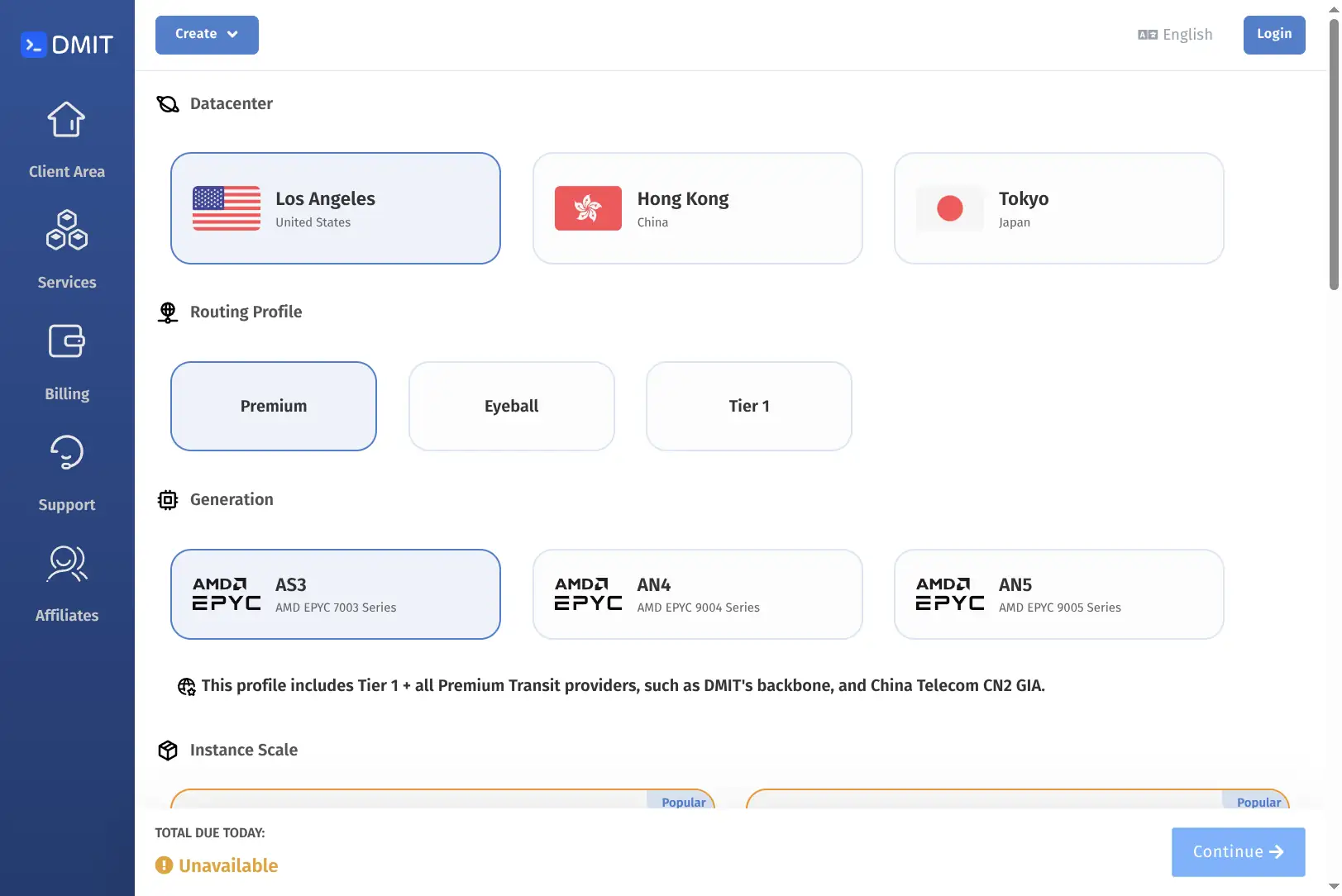1342x896 pixels.
Task: Select AN4 generation card
Action: [697, 594]
